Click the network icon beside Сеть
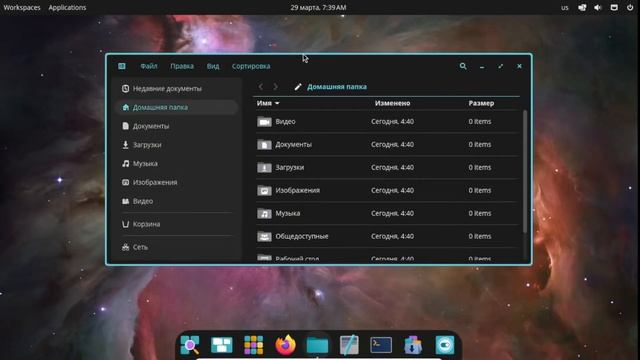 [125, 247]
